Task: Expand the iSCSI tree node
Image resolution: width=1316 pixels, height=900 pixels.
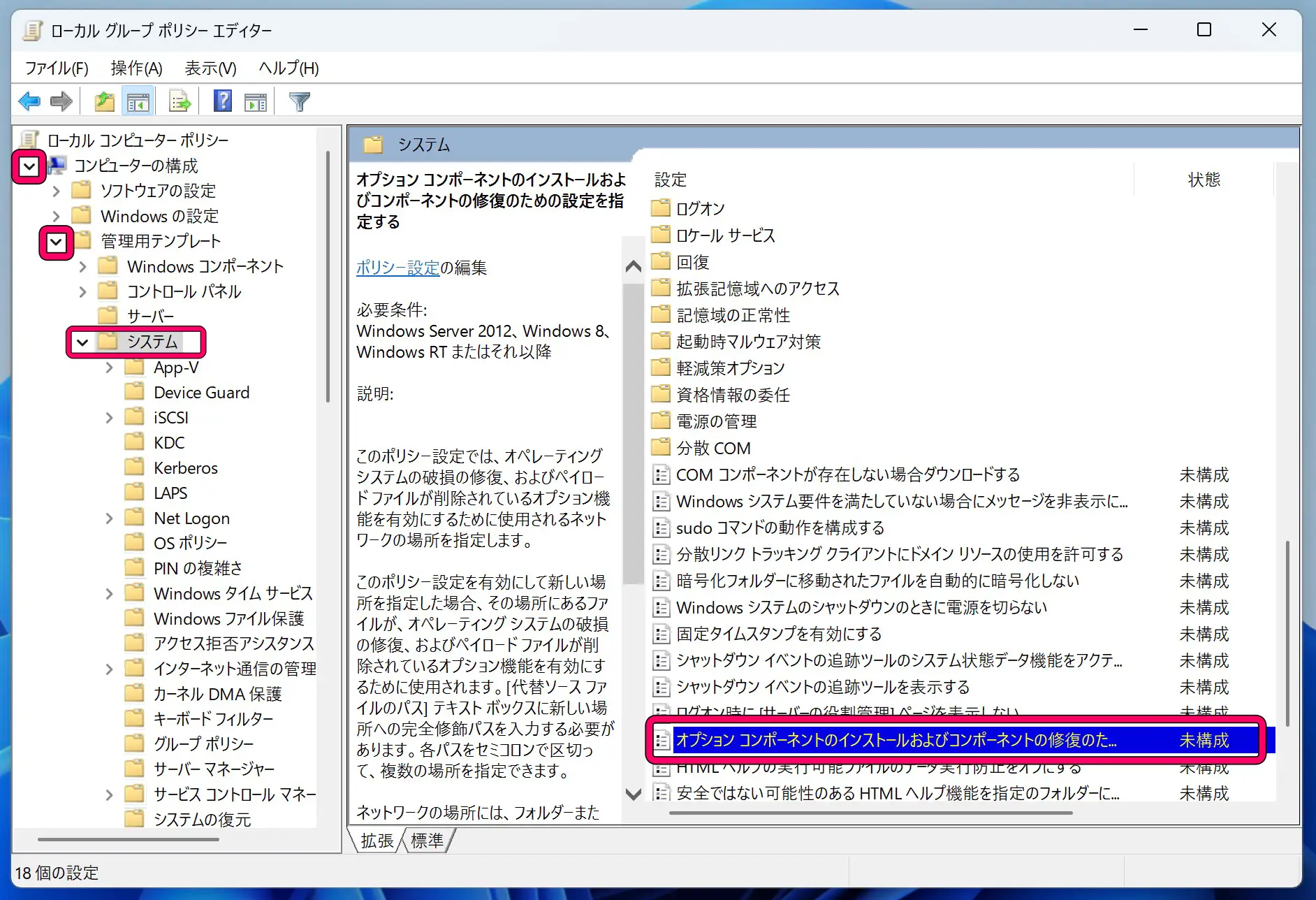Action: click(x=109, y=418)
